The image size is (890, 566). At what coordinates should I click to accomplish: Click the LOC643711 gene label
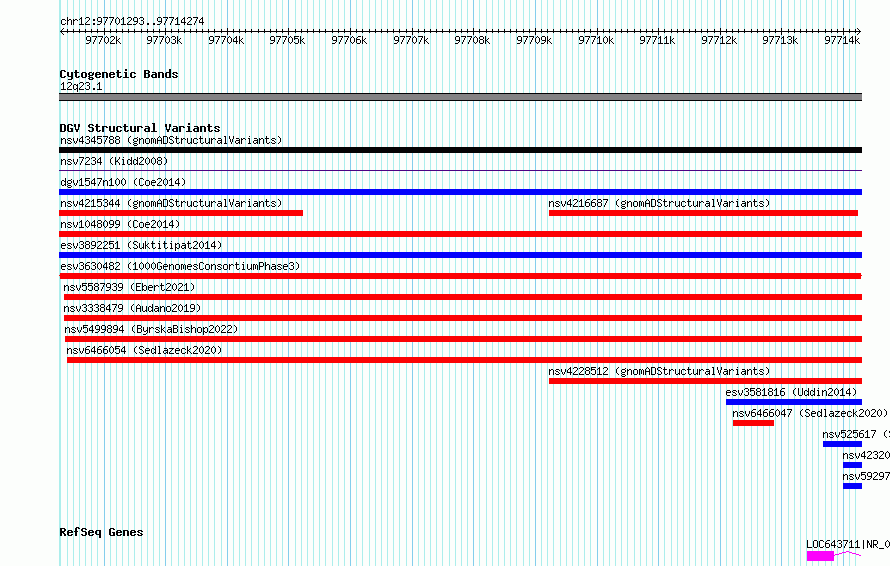pos(847,544)
